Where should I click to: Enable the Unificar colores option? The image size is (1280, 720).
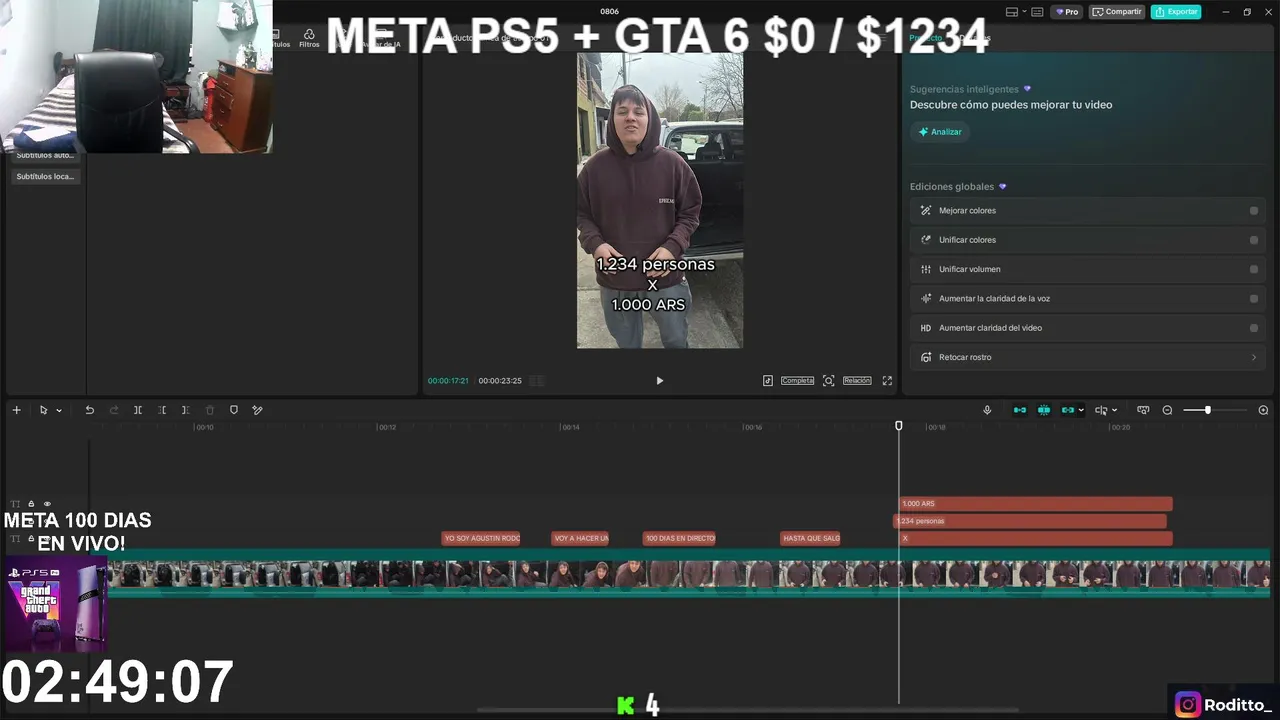1254,240
